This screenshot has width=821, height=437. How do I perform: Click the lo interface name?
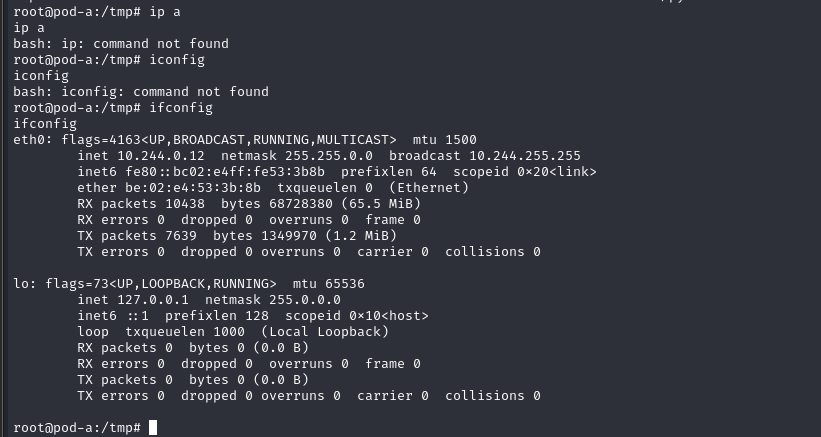[21, 283]
